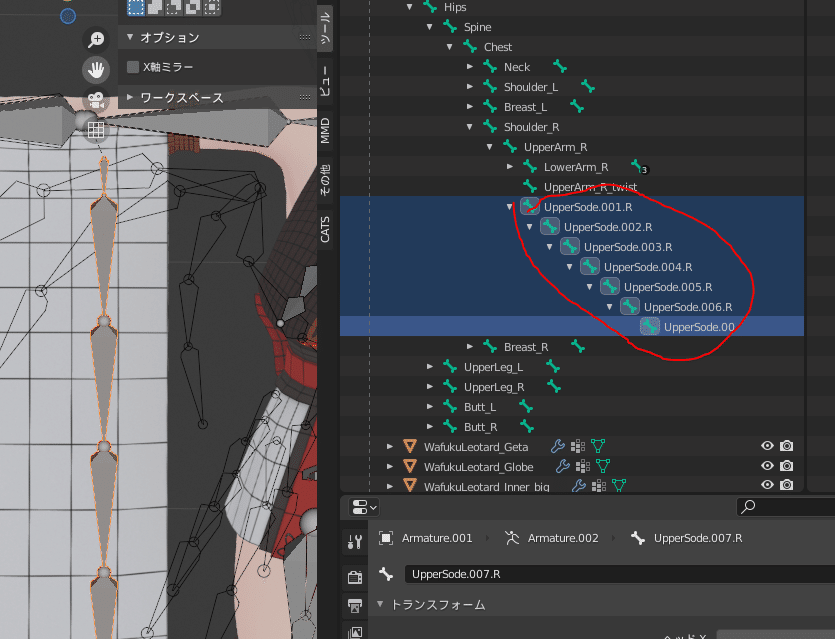Open the CATS sidebar tab
The height and width of the screenshot is (639, 835).
325,229
